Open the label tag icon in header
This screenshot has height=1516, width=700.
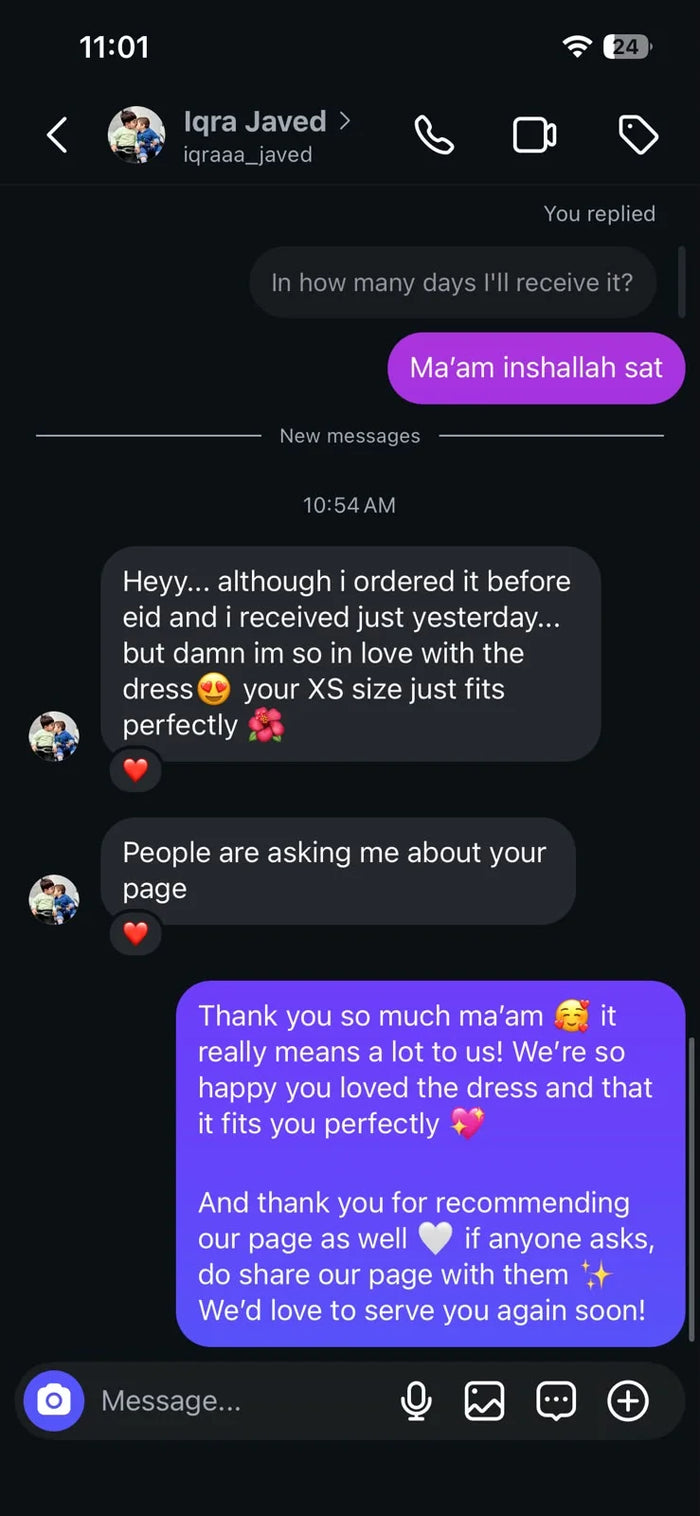click(x=638, y=135)
